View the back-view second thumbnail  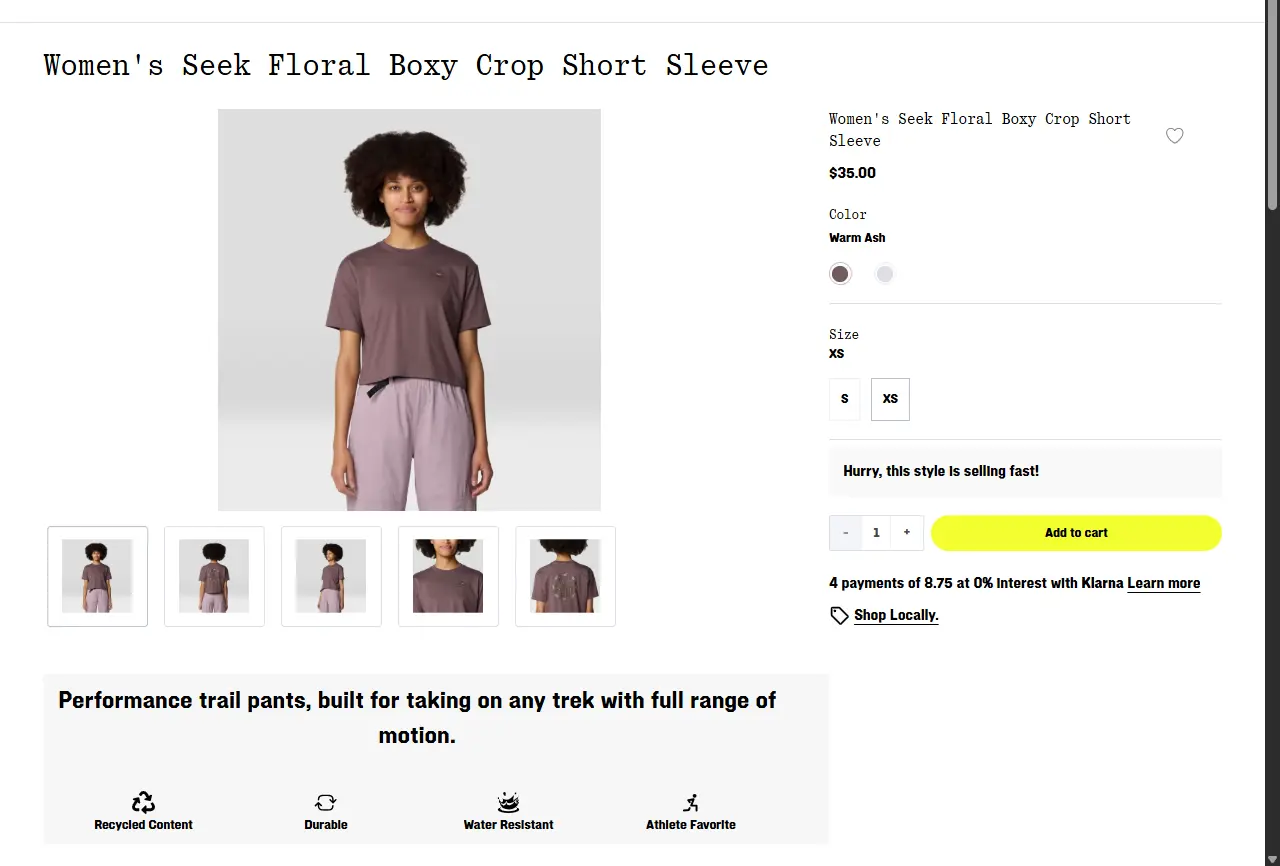click(214, 576)
